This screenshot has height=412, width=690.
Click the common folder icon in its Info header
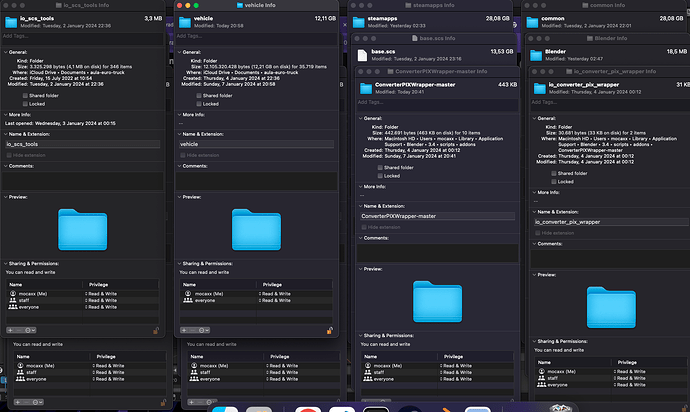click(532, 22)
